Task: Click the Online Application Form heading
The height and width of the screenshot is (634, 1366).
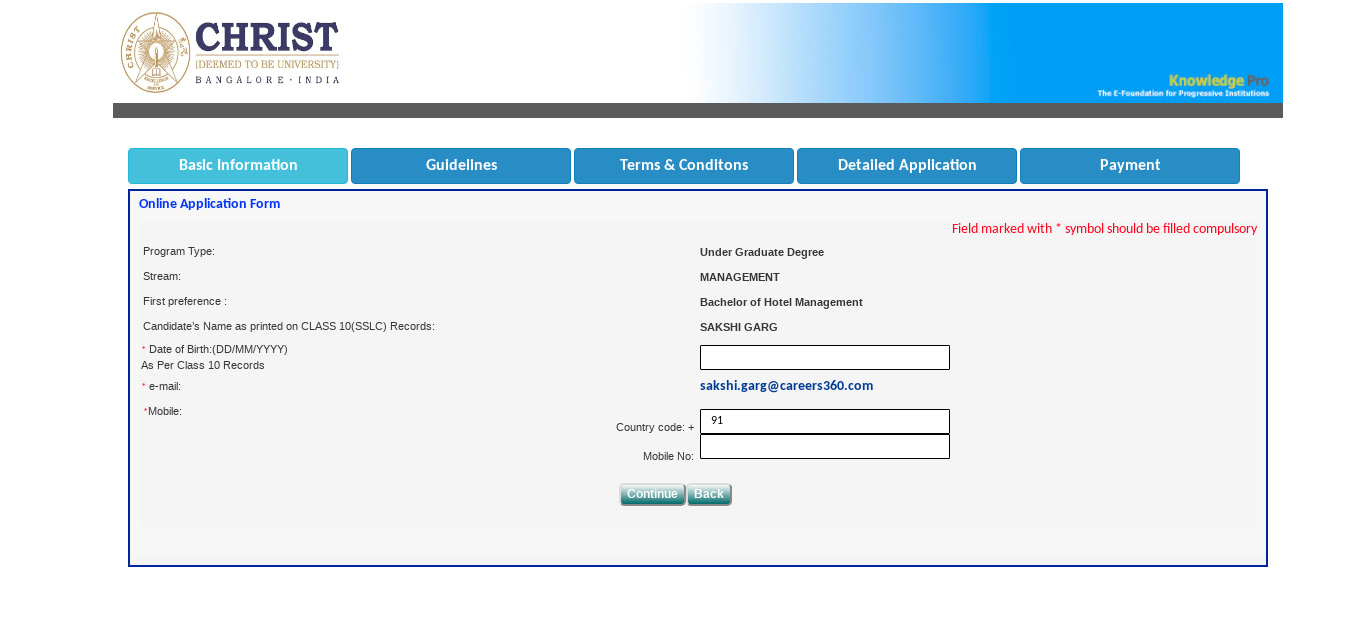Action: (x=209, y=203)
